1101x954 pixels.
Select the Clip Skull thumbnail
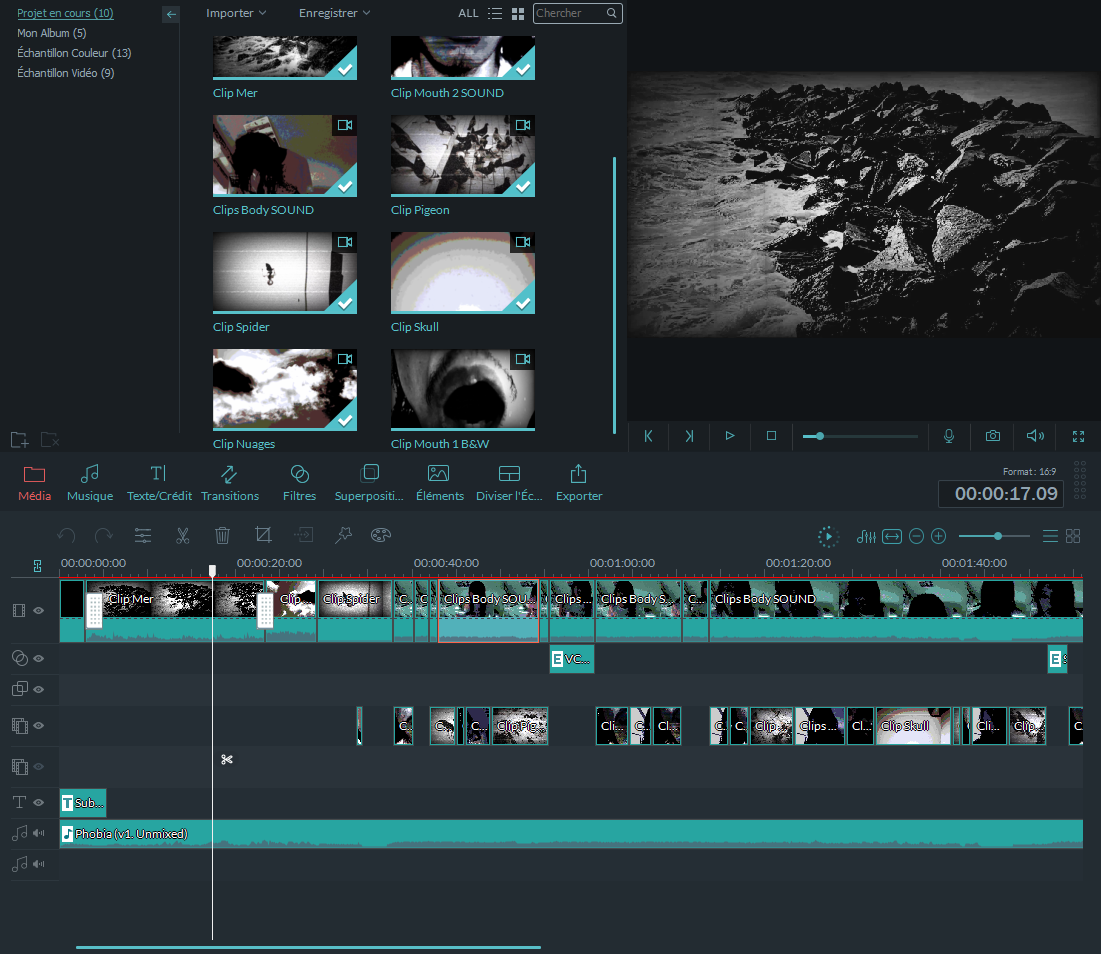pyautogui.click(x=463, y=272)
